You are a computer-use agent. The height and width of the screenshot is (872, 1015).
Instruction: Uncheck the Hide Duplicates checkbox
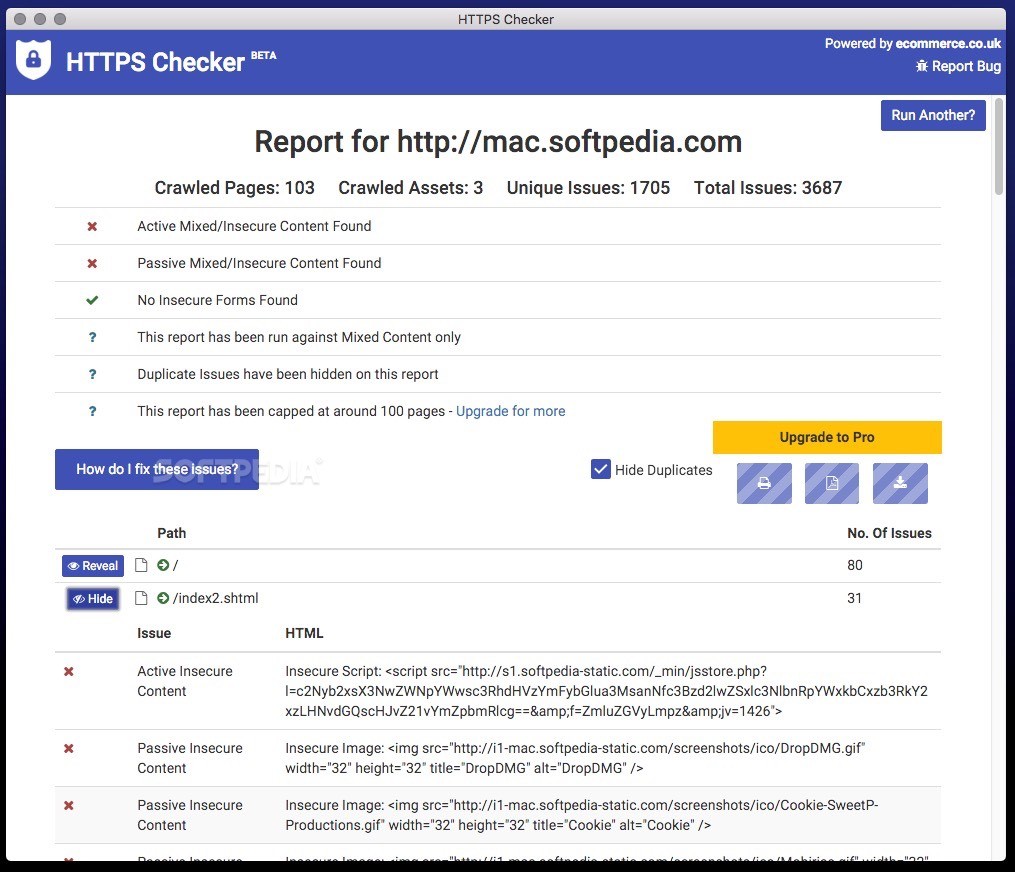(x=601, y=470)
